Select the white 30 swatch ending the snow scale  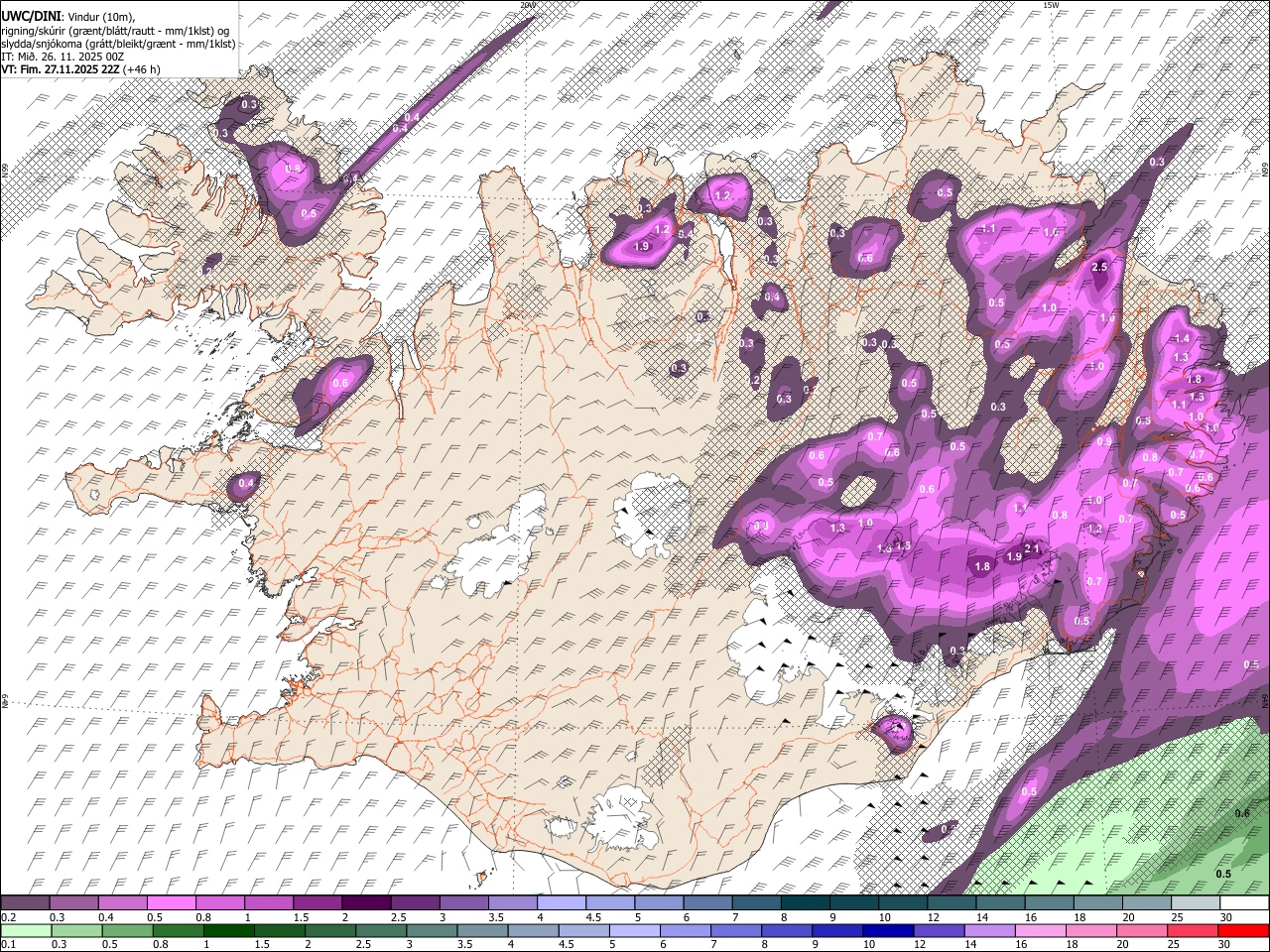click(1244, 903)
